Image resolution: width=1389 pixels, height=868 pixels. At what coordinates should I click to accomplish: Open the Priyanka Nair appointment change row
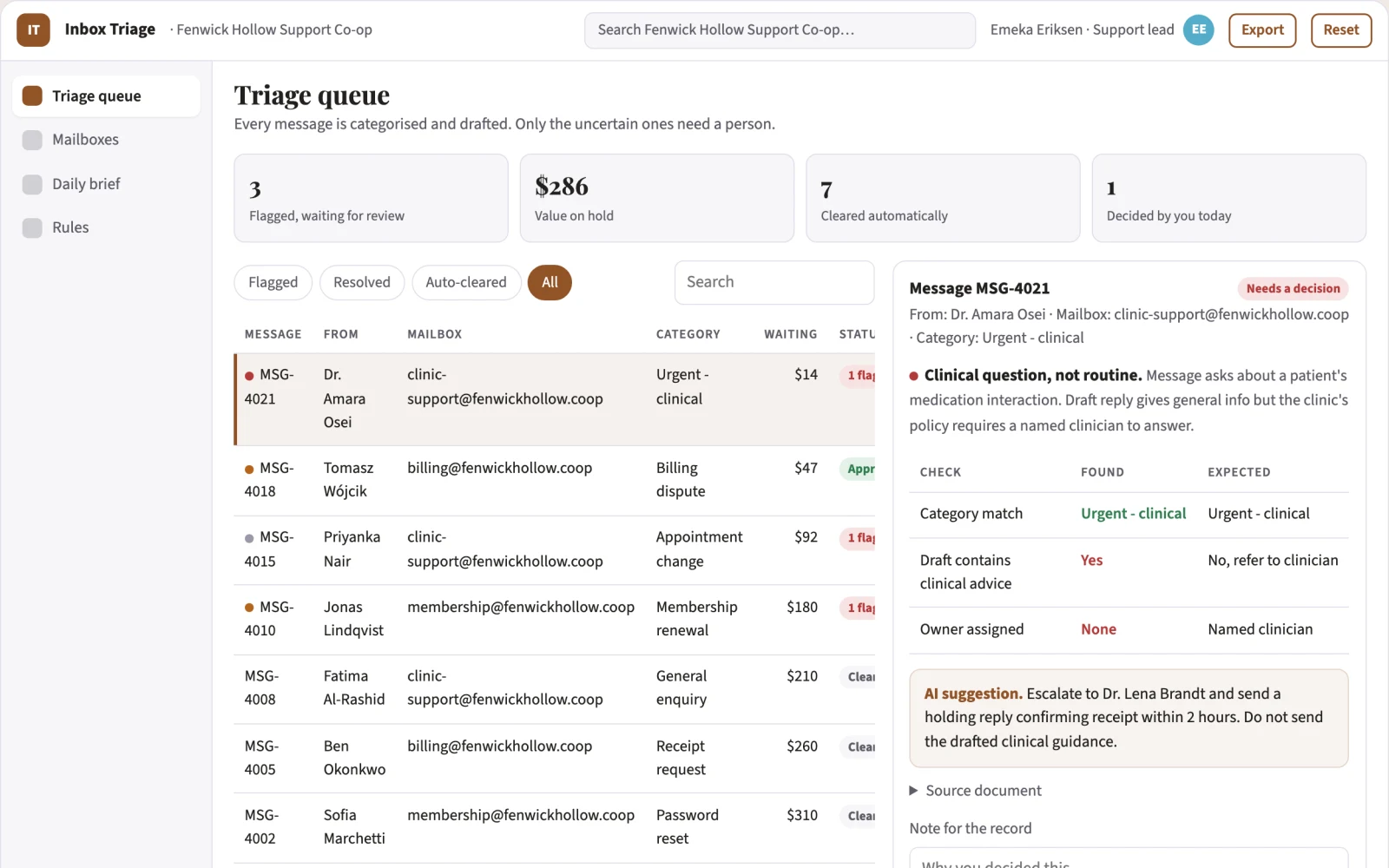(555, 549)
